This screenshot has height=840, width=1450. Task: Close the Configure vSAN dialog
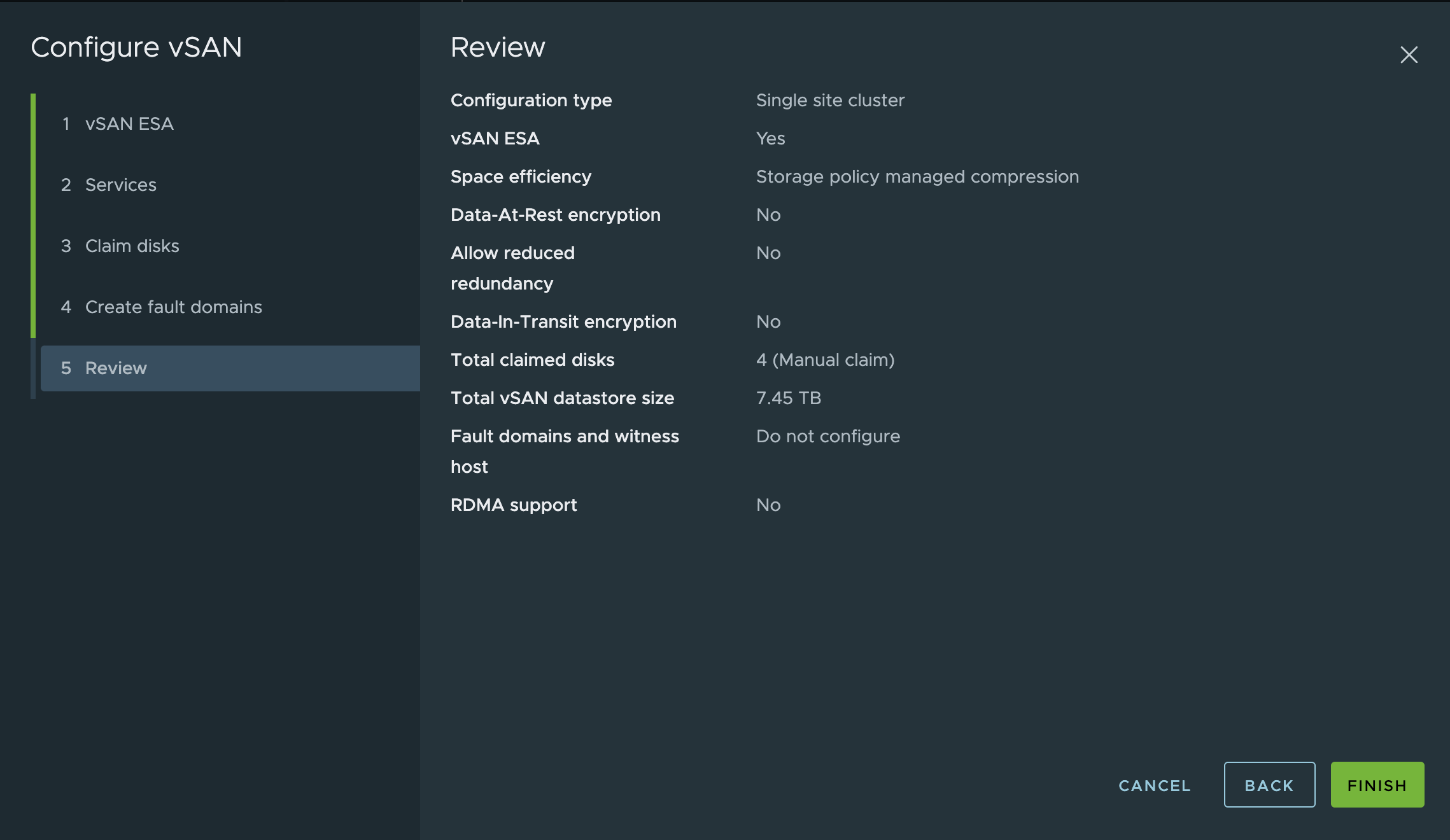[1409, 55]
